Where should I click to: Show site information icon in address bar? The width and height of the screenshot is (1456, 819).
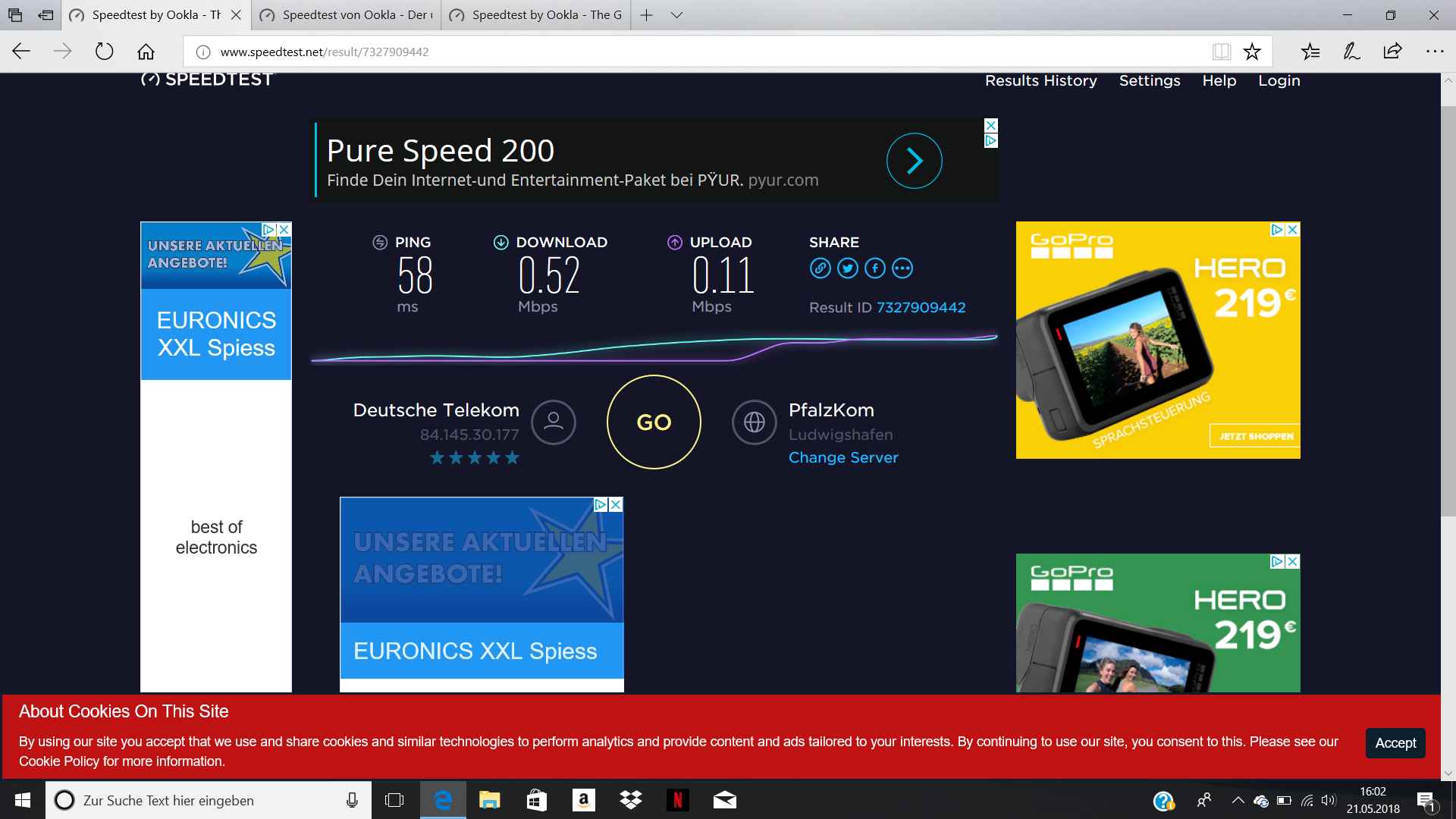click(203, 52)
